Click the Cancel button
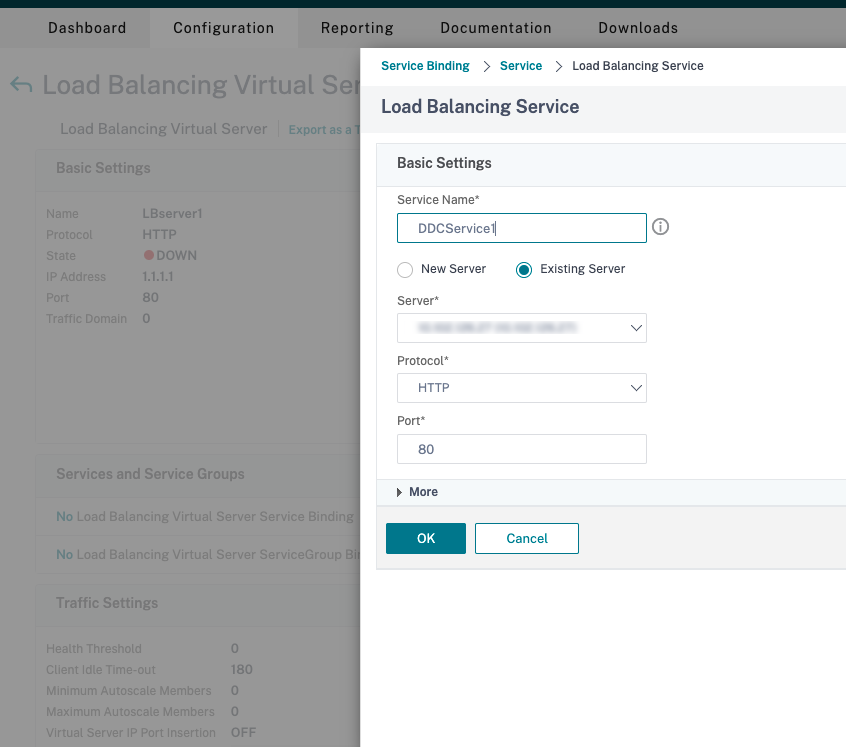The height and width of the screenshot is (747, 846). (x=527, y=538)
